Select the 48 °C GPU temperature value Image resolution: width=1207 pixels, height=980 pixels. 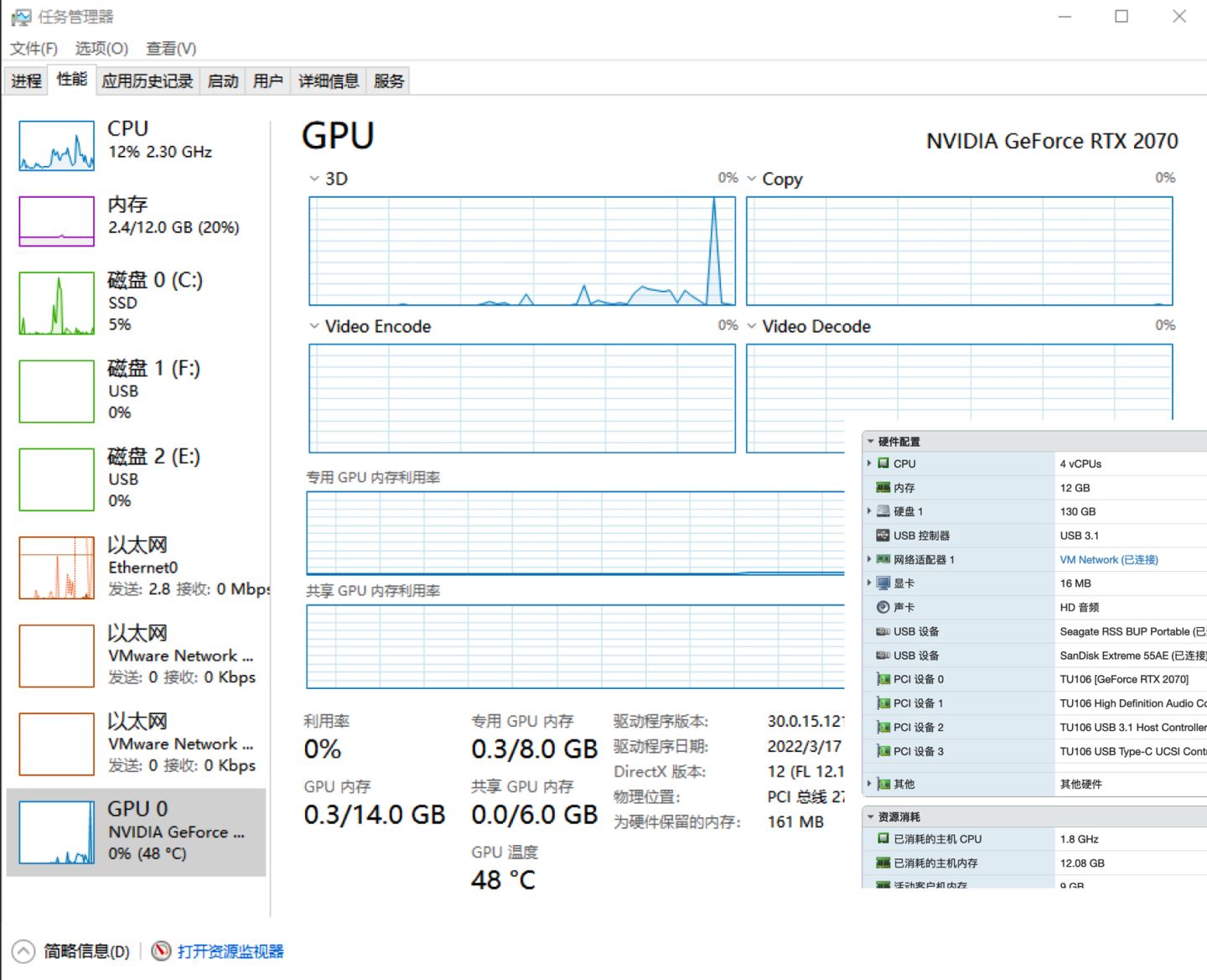tap(503, 880)
